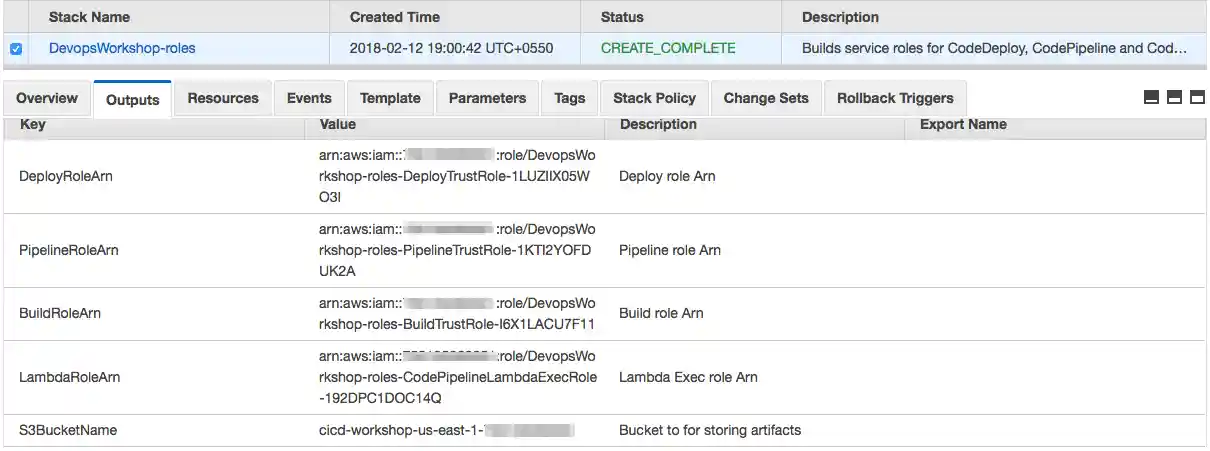
Task: Open the Rollback Triggers tab
Action: coord(895,98)
